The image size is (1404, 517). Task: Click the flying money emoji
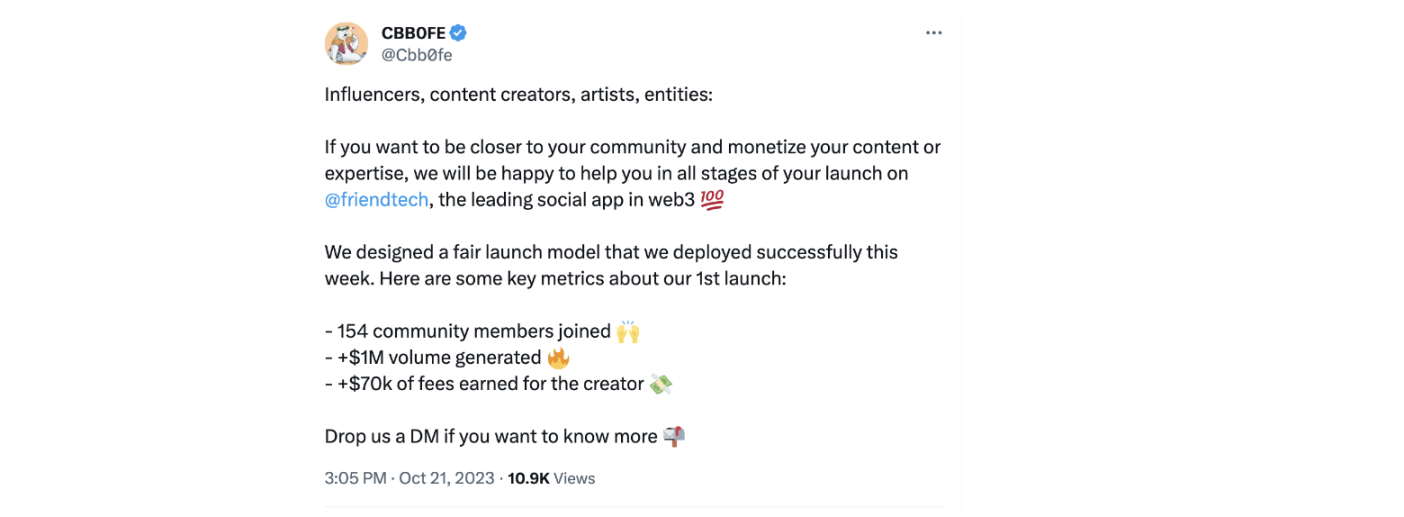pyautogui.click(x=661, y=383)
